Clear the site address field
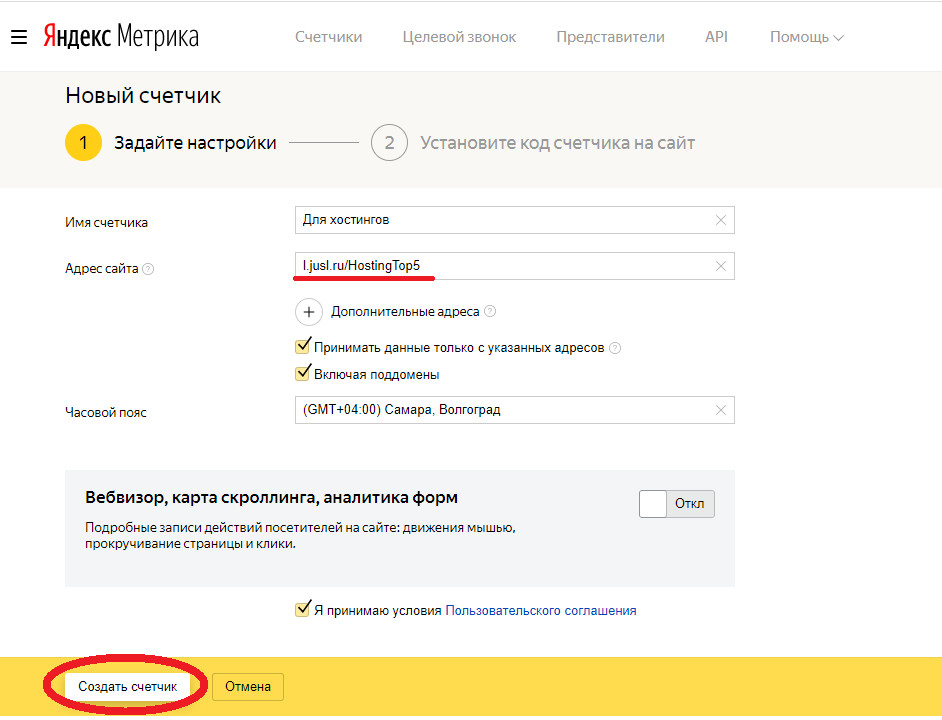Image resolution: width=942 pixels, height=720 pixels. coord(720,266)
